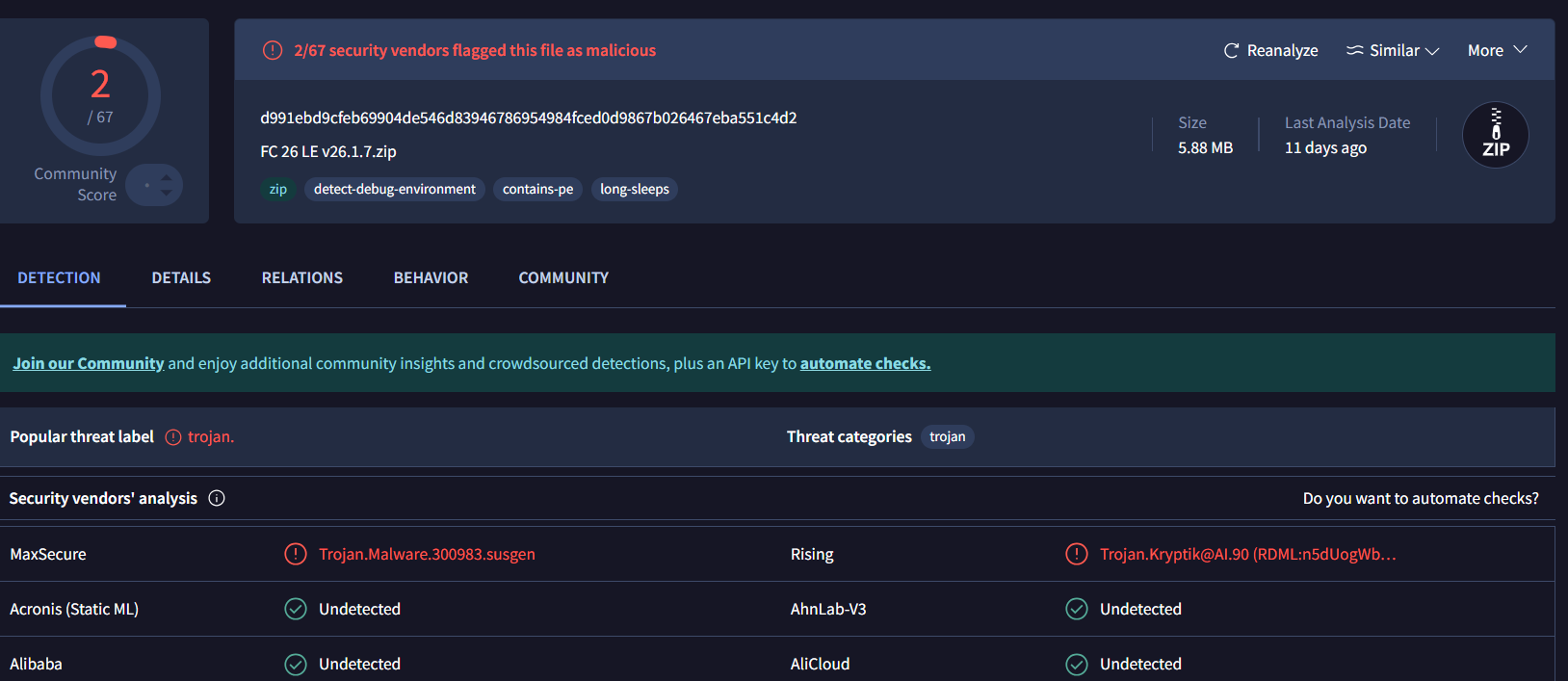Upvote the community score with up arrow
Image resolution: width=1568 pixels, height=681 pixels.
coord(167,177)
